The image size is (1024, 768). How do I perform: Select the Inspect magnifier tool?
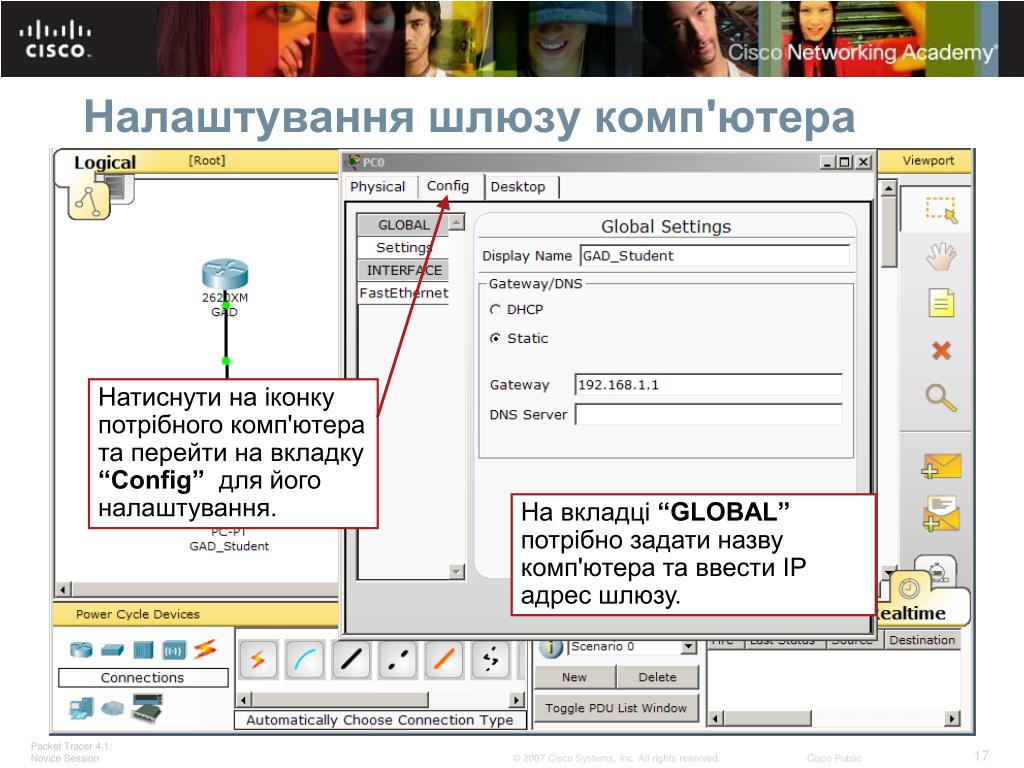tap(941, 397)
